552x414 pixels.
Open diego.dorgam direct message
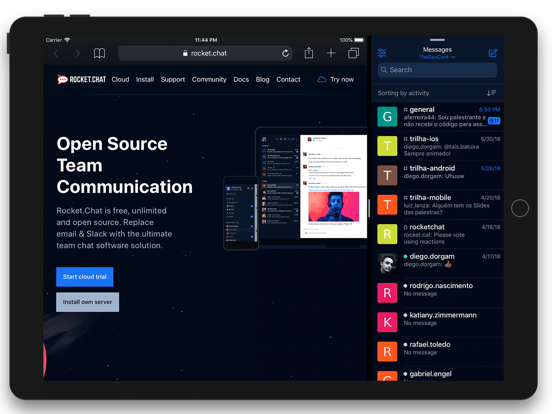438,263
